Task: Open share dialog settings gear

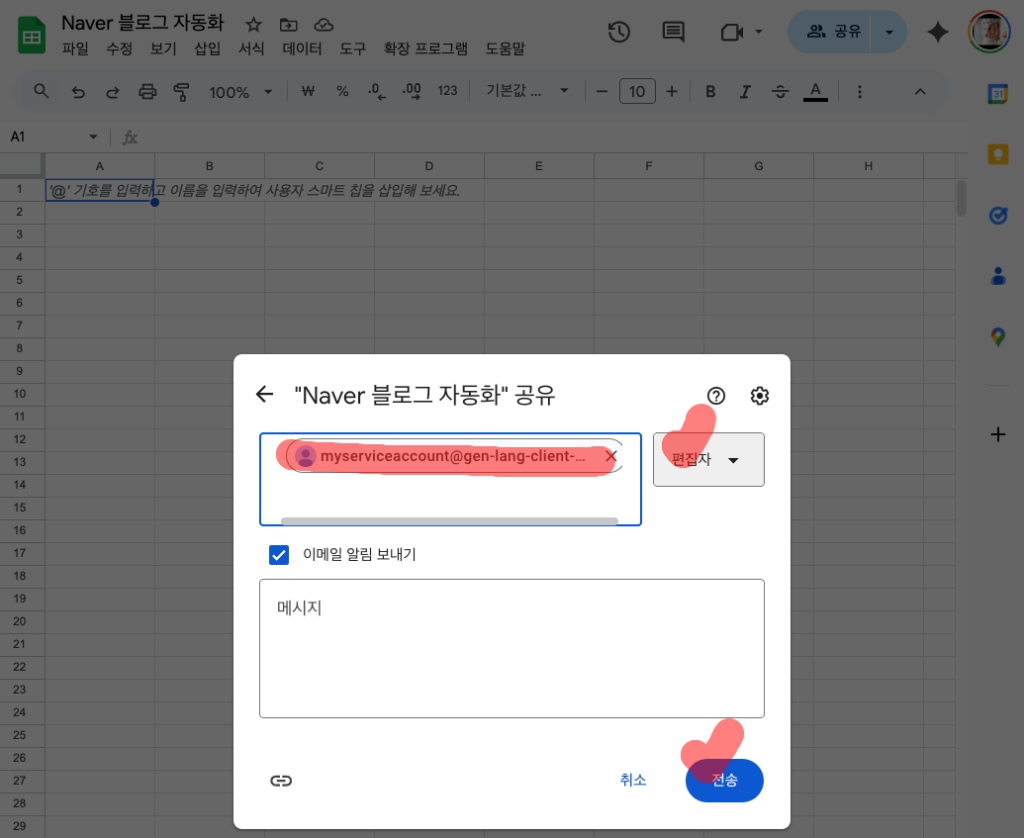Action: 759,395
